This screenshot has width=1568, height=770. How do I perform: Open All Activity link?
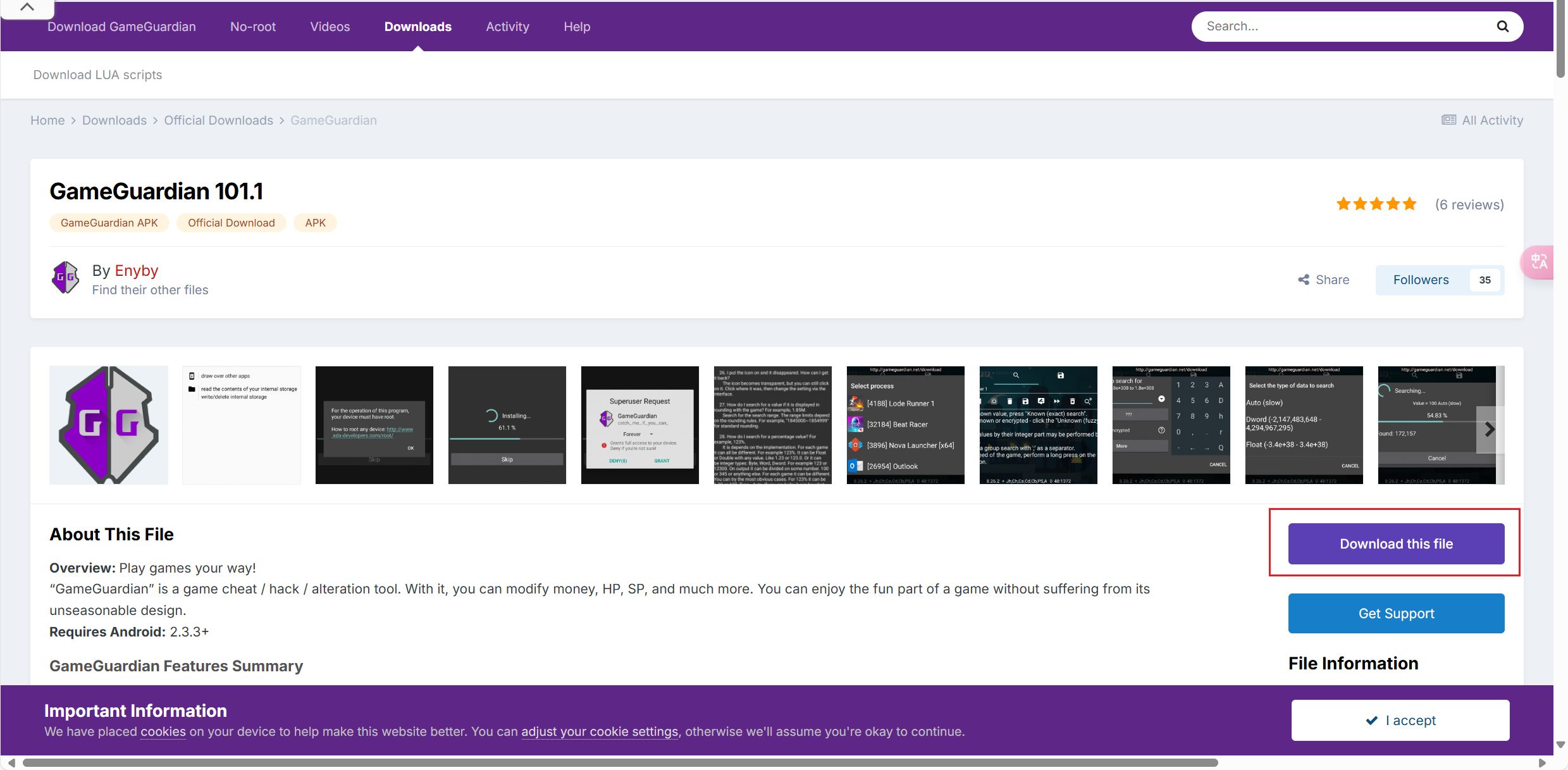[1483, 120]
